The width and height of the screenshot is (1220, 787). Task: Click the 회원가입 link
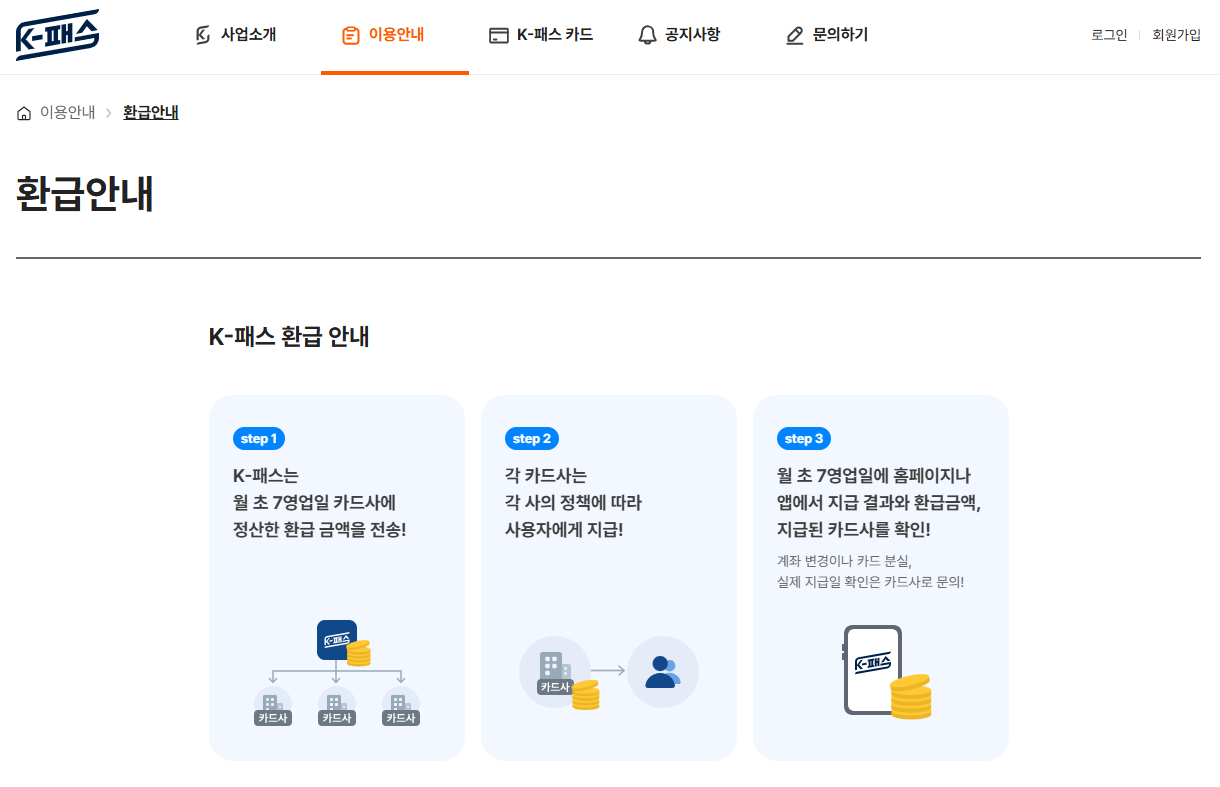pos(1176,35)
